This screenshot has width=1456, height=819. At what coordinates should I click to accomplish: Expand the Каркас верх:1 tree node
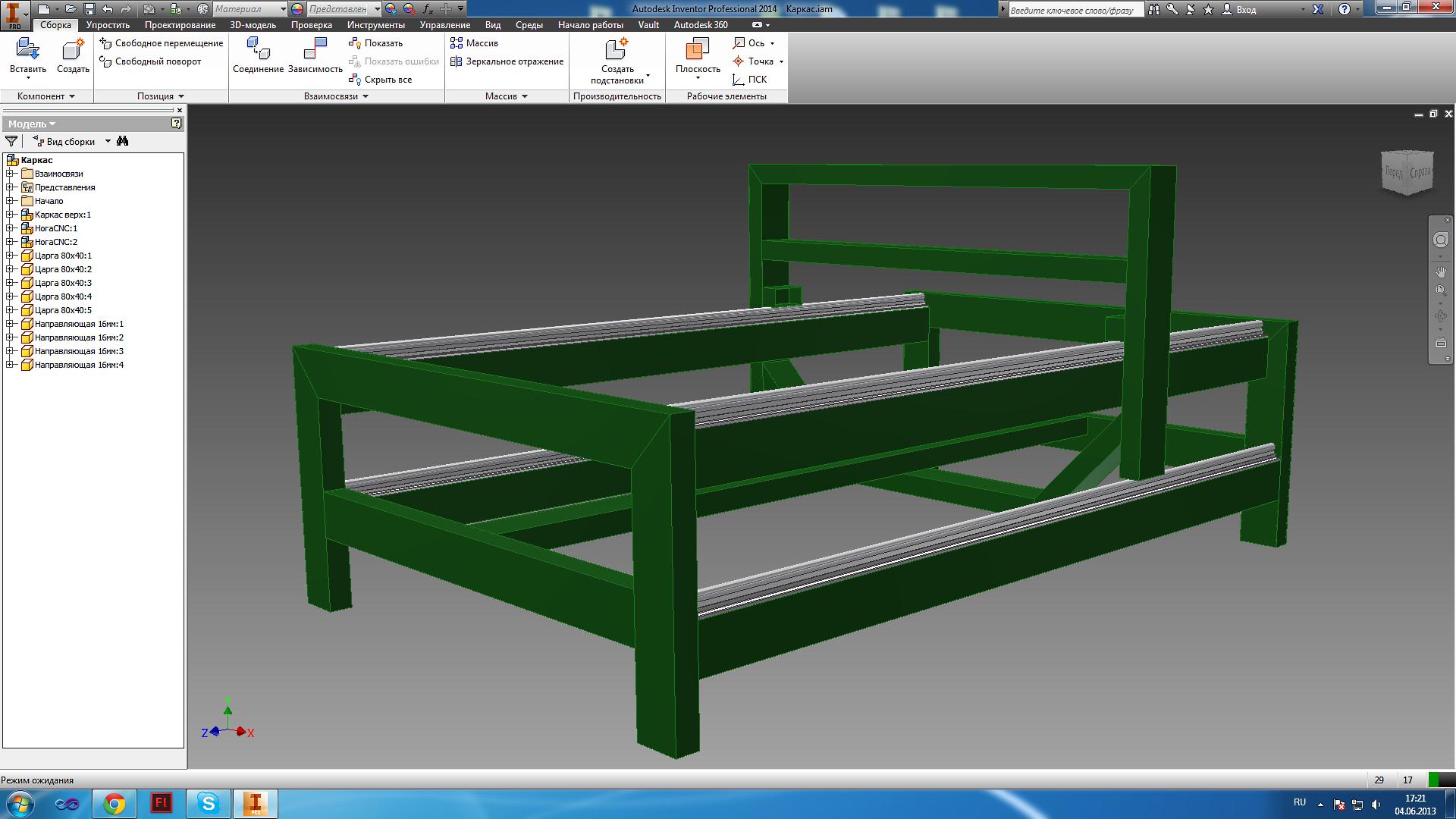click(11, 215)
